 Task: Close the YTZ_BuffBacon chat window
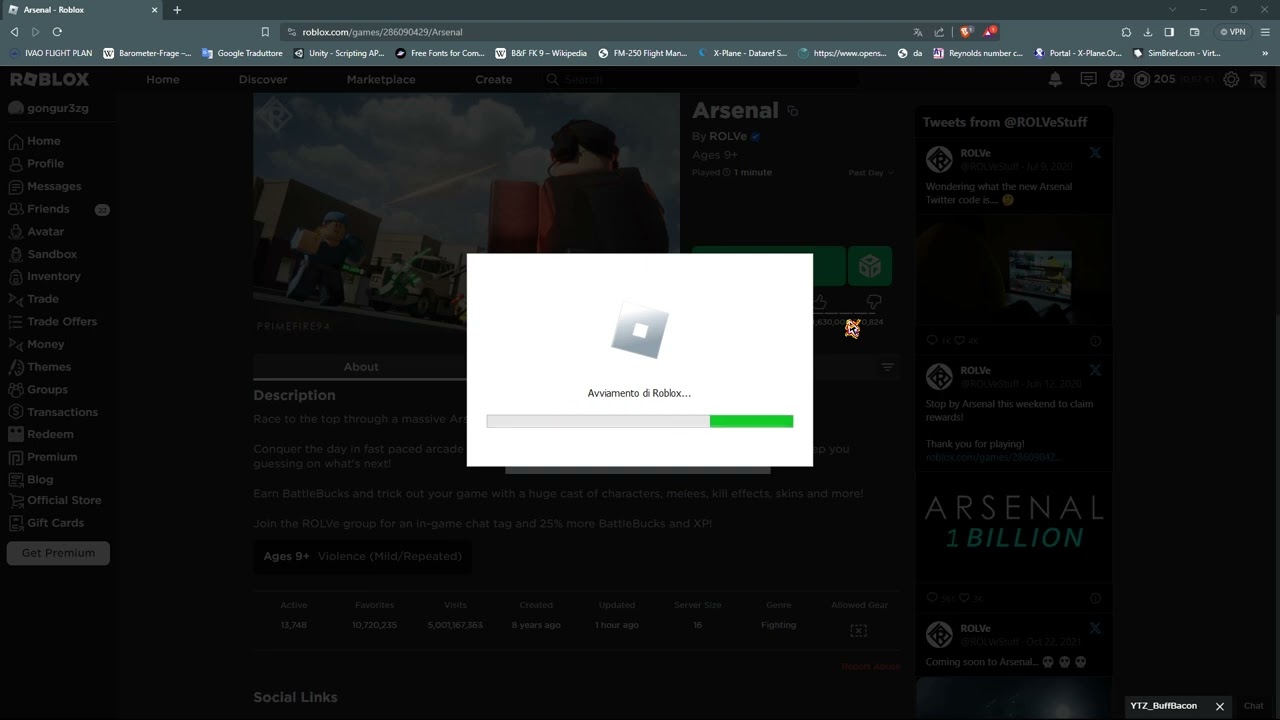pos(1220,706)
